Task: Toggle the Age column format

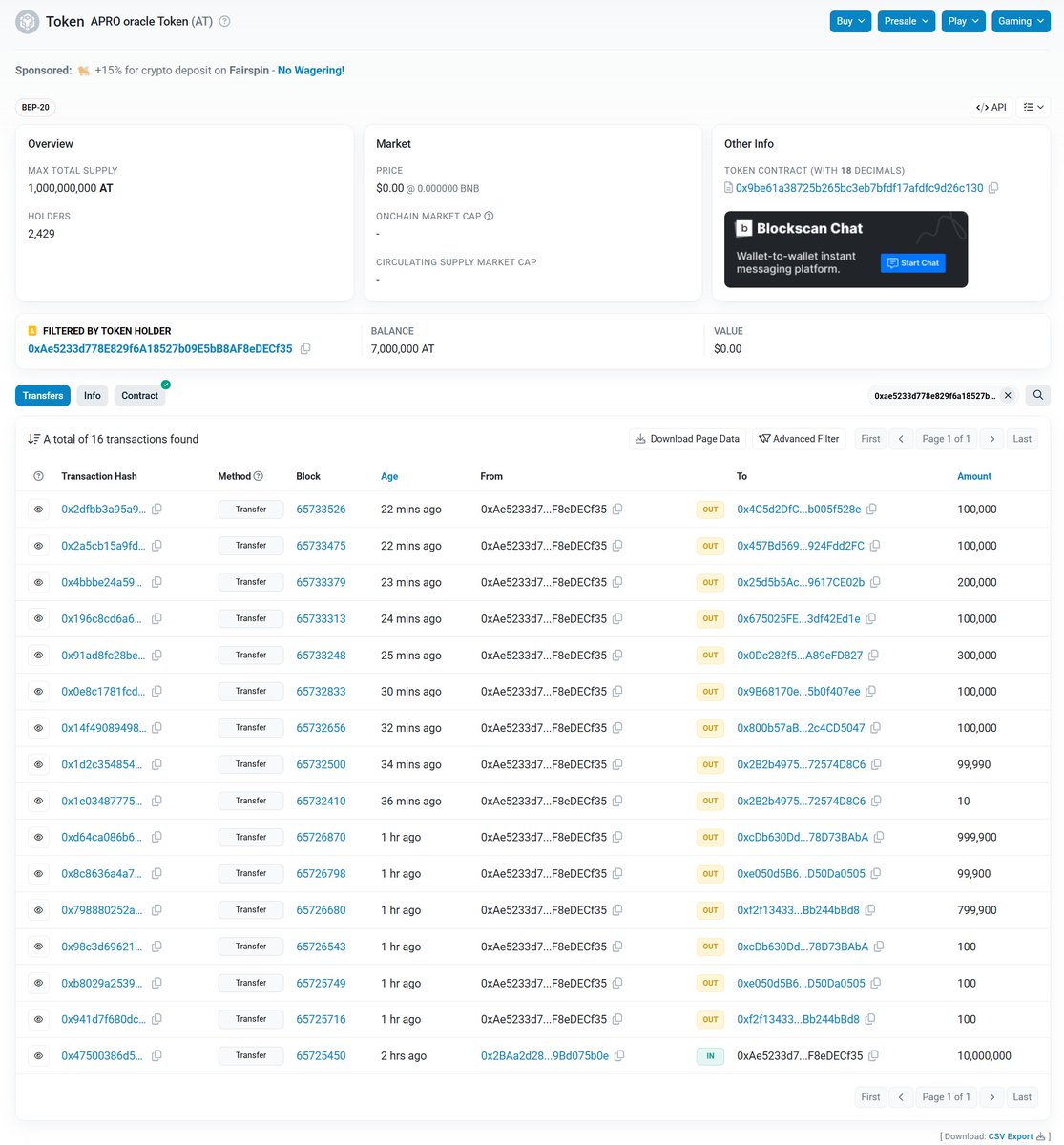Action: (389, 476)
